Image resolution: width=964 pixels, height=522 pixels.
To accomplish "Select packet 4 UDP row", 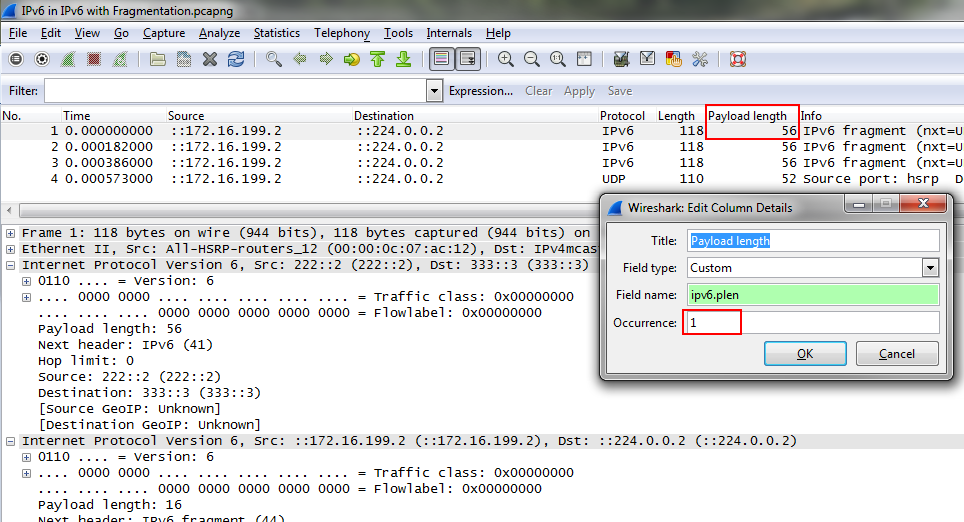I will pos(482,179).
